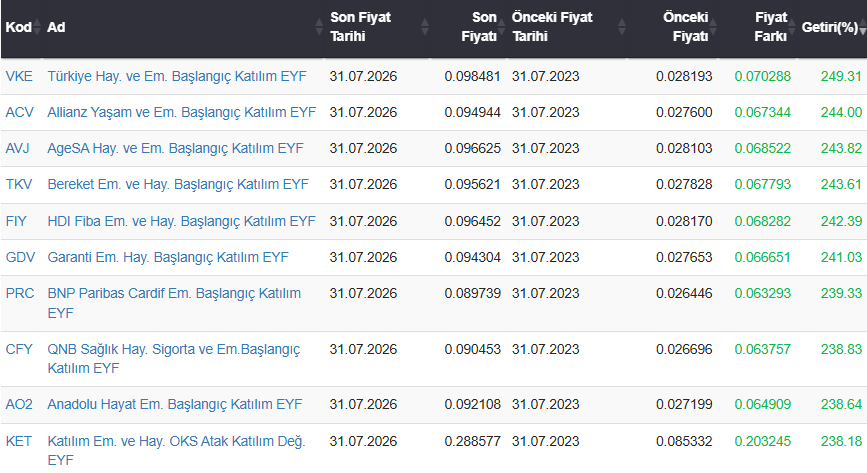Open fund code TKV link
Screen dimensions: 867x473
[19, 184]
